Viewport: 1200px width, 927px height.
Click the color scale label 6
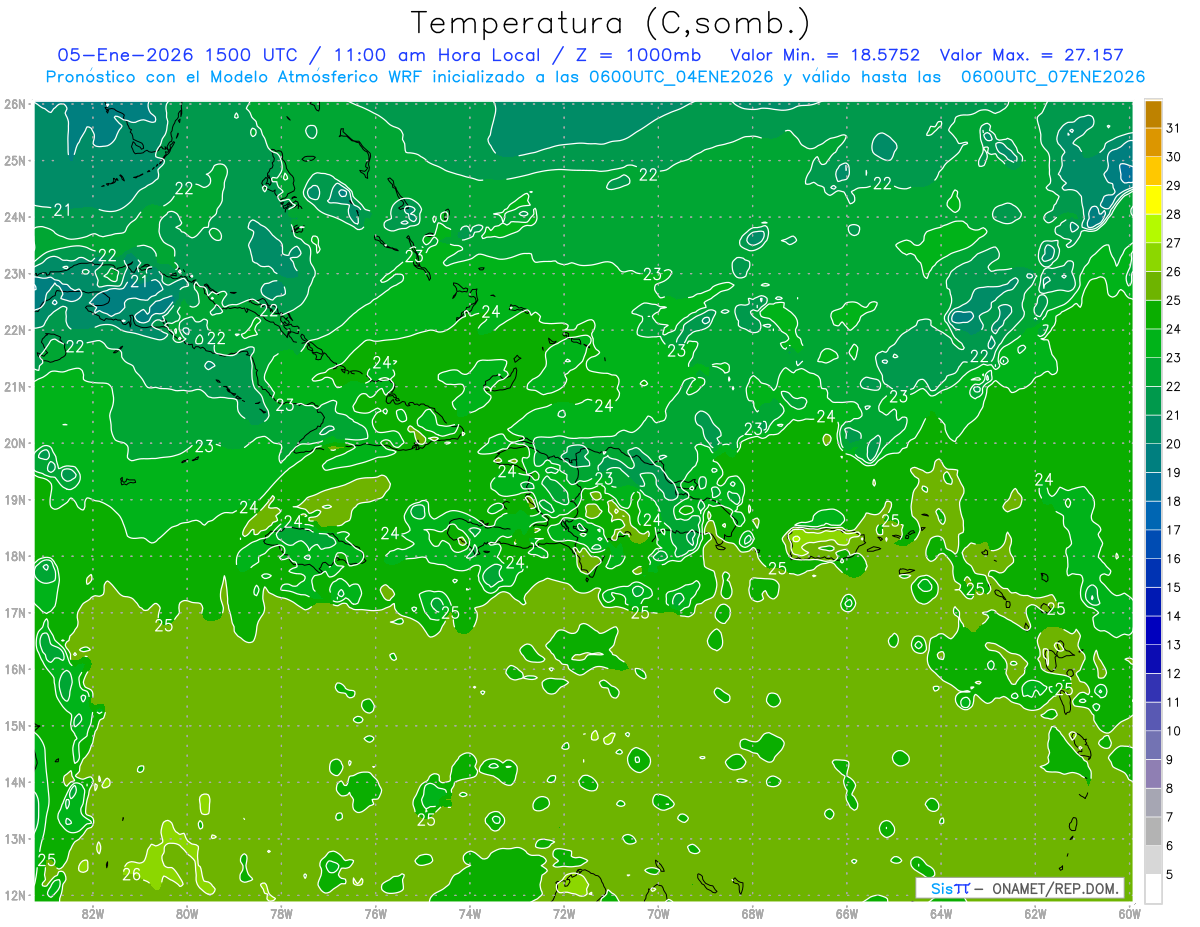coord(1170,845)
